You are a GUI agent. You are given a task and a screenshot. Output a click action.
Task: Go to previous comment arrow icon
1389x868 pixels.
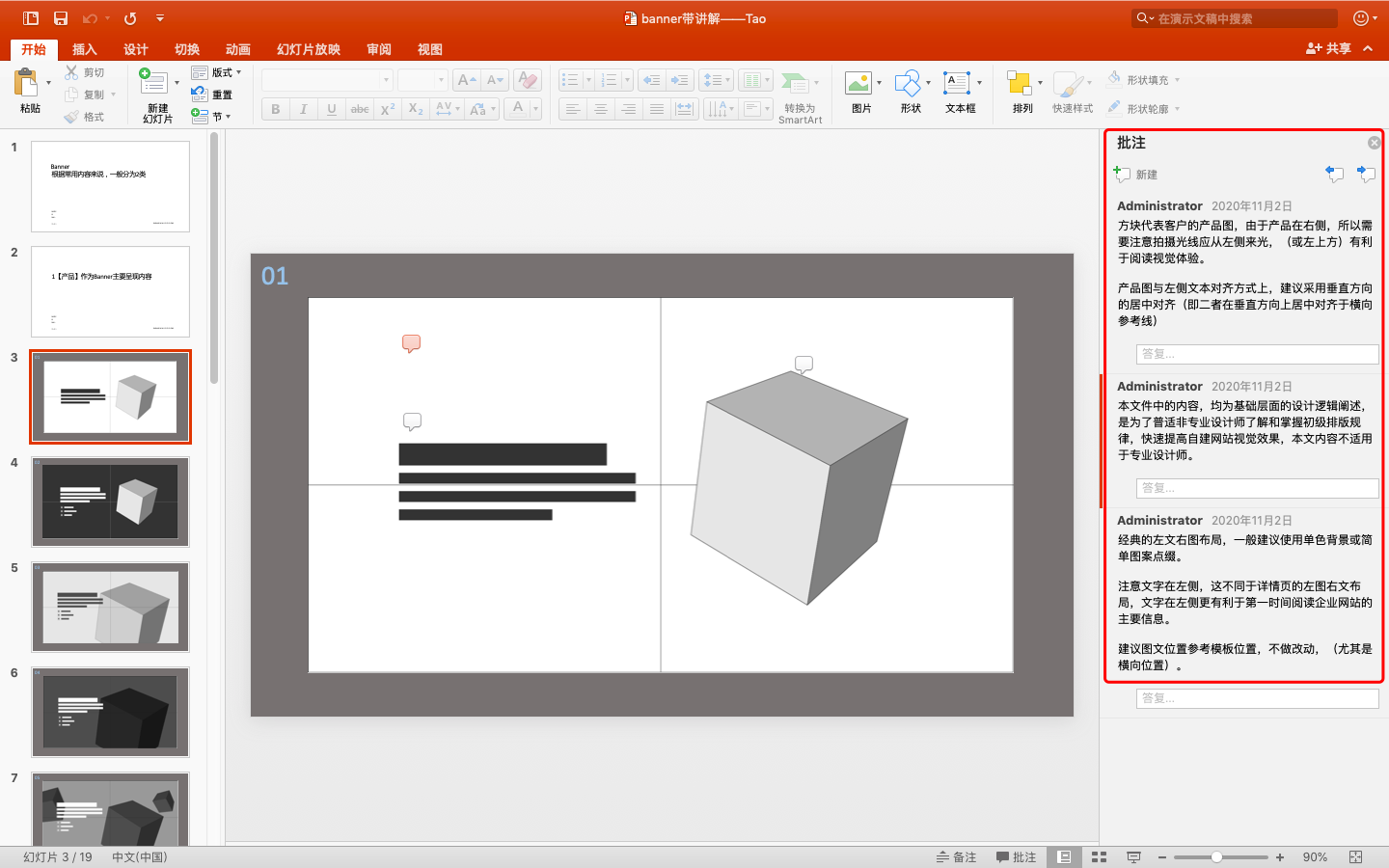pos(1335,174)
